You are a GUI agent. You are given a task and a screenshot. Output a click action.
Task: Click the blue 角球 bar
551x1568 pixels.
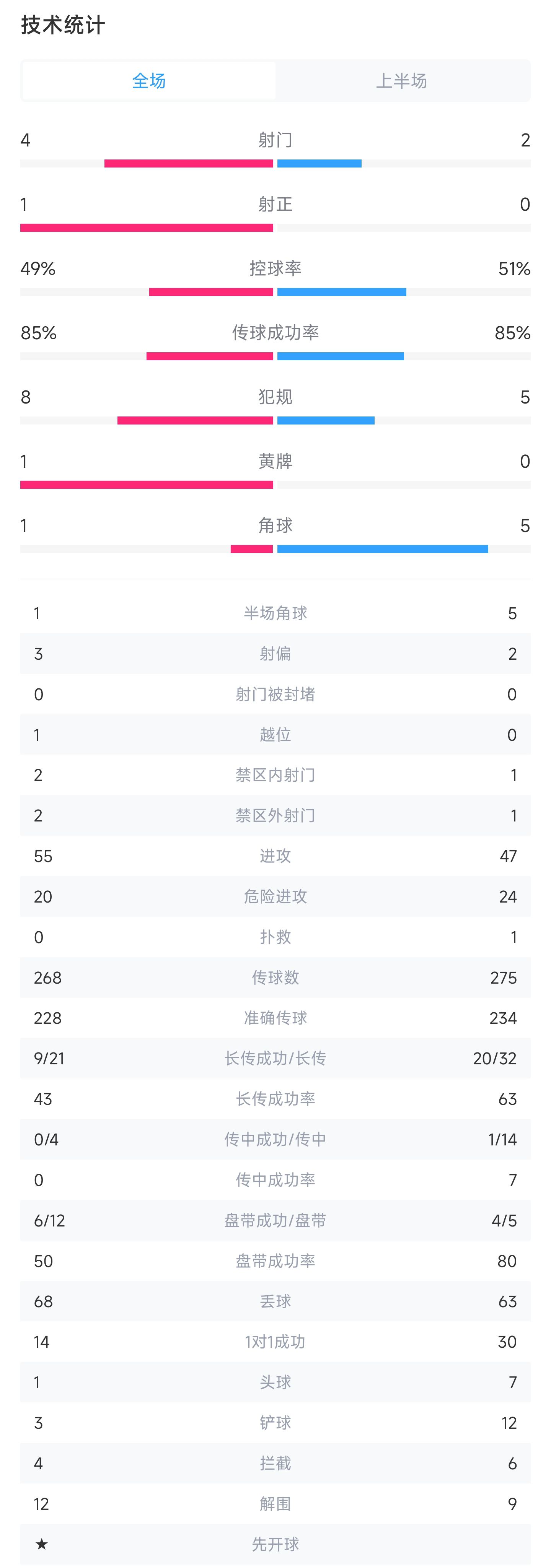[x=382, y=550]
